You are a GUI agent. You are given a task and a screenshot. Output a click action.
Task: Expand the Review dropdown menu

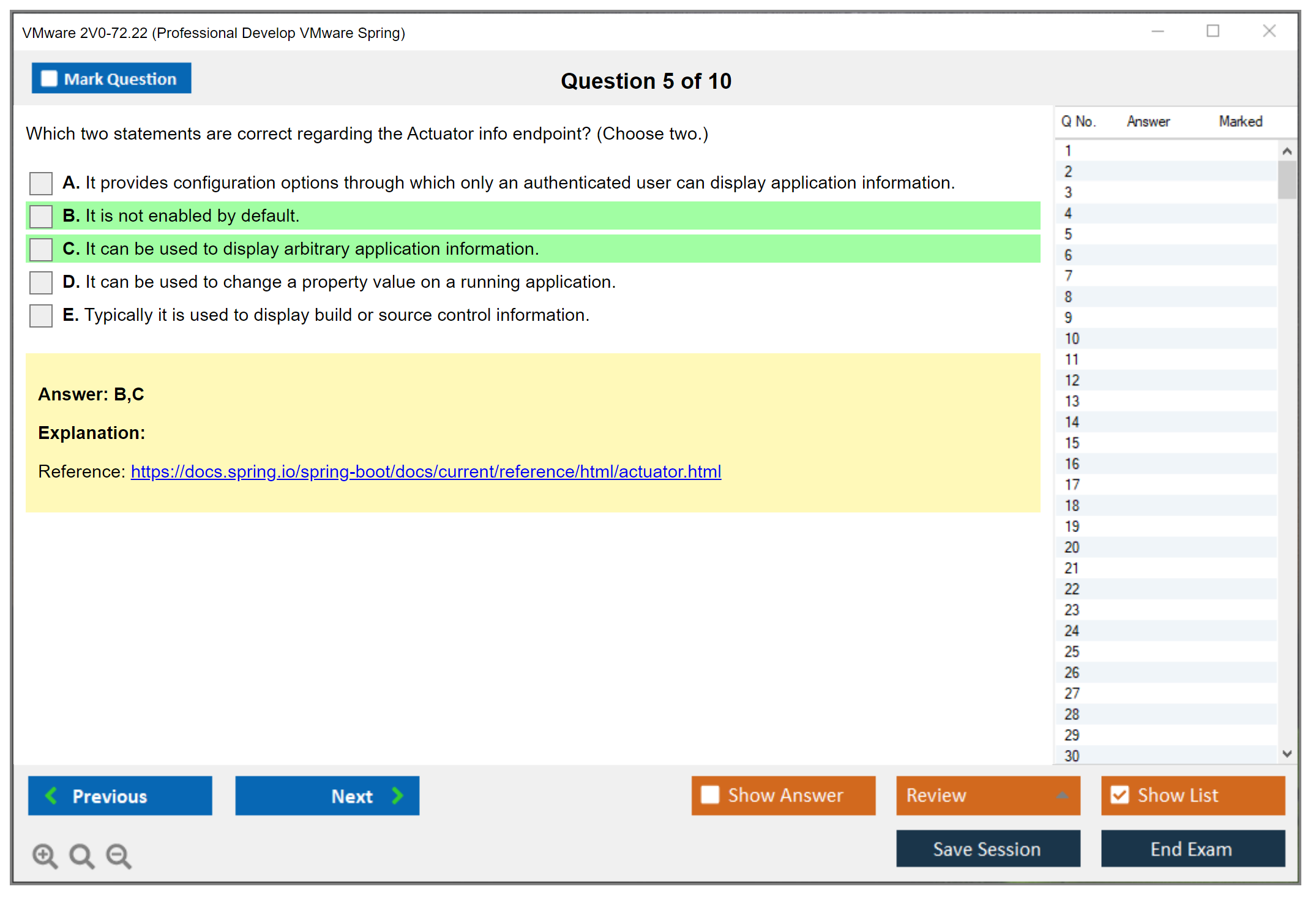(1062, 795)
